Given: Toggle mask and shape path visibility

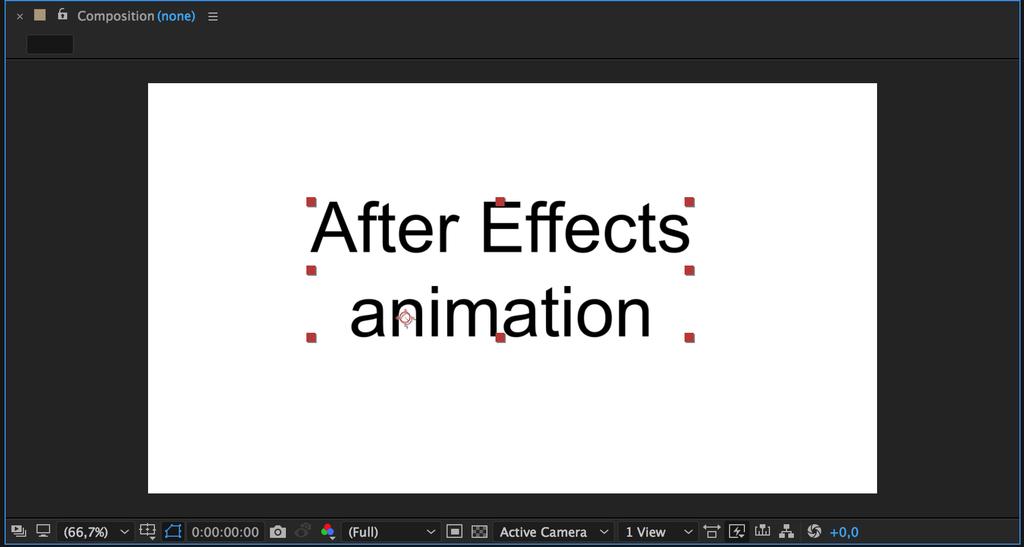Looking at the screenshot, I should pos(173,532).
